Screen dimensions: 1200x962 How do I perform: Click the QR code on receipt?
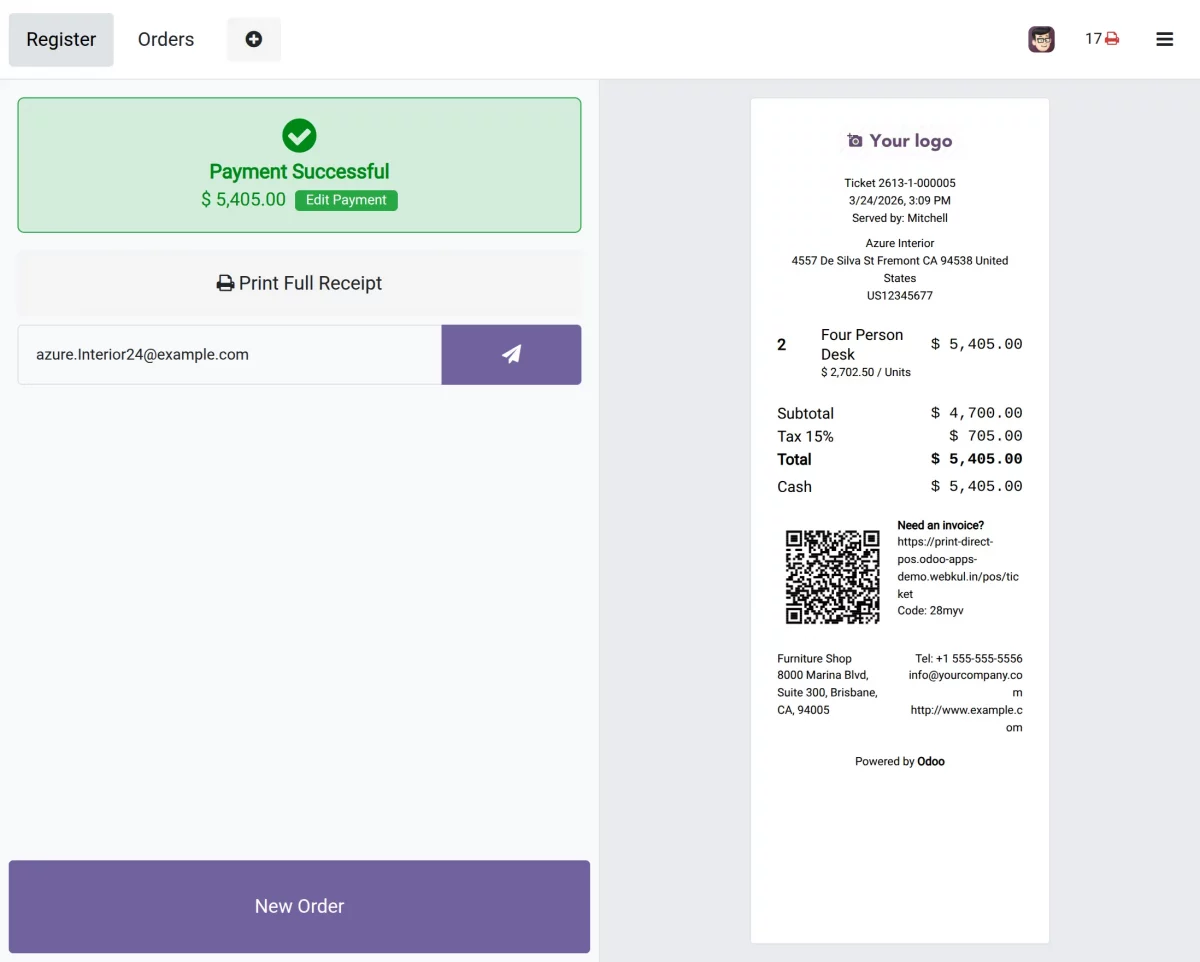(x=832, y=577)
